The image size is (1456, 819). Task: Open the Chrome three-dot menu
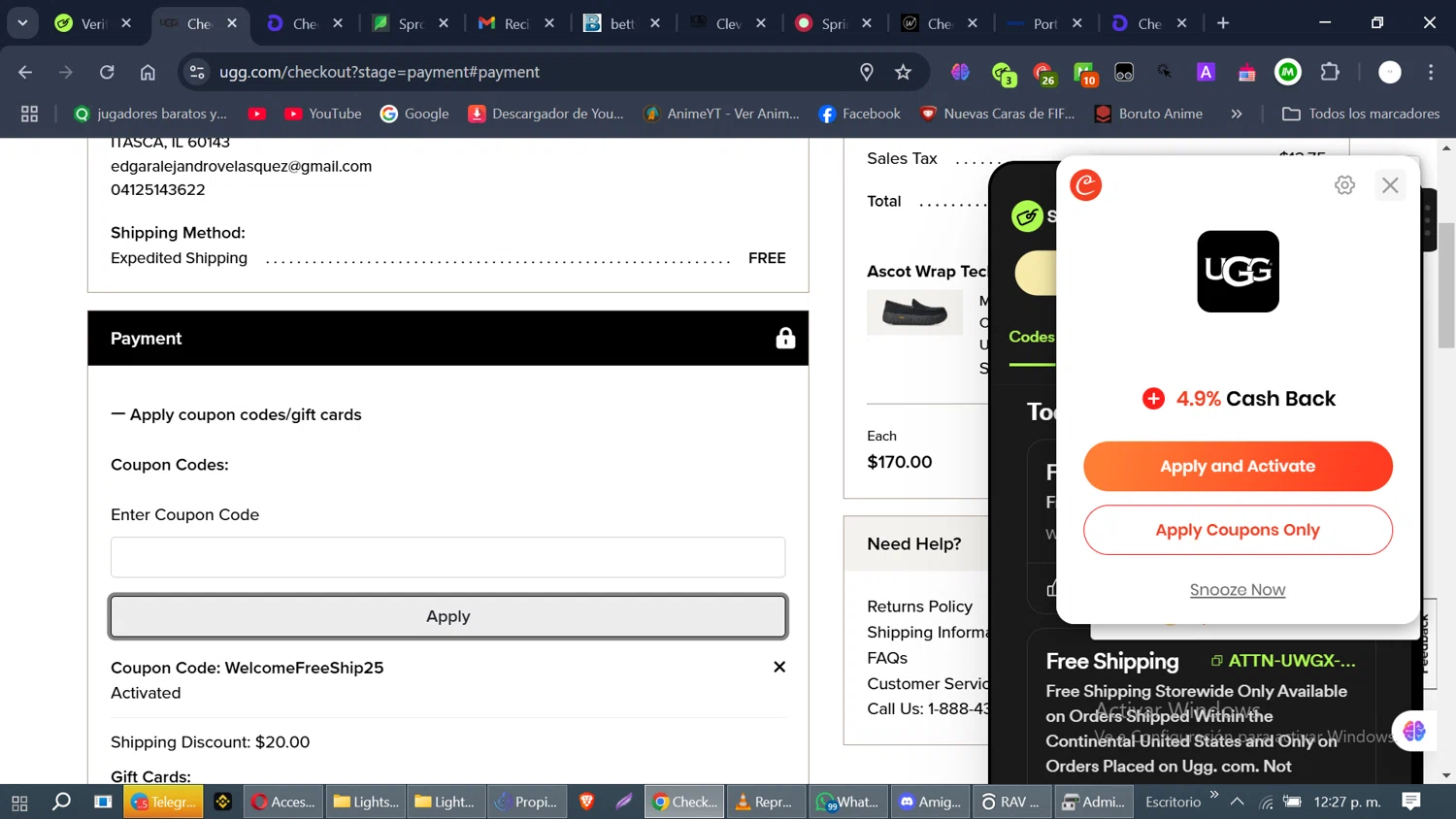point(1431,72)
